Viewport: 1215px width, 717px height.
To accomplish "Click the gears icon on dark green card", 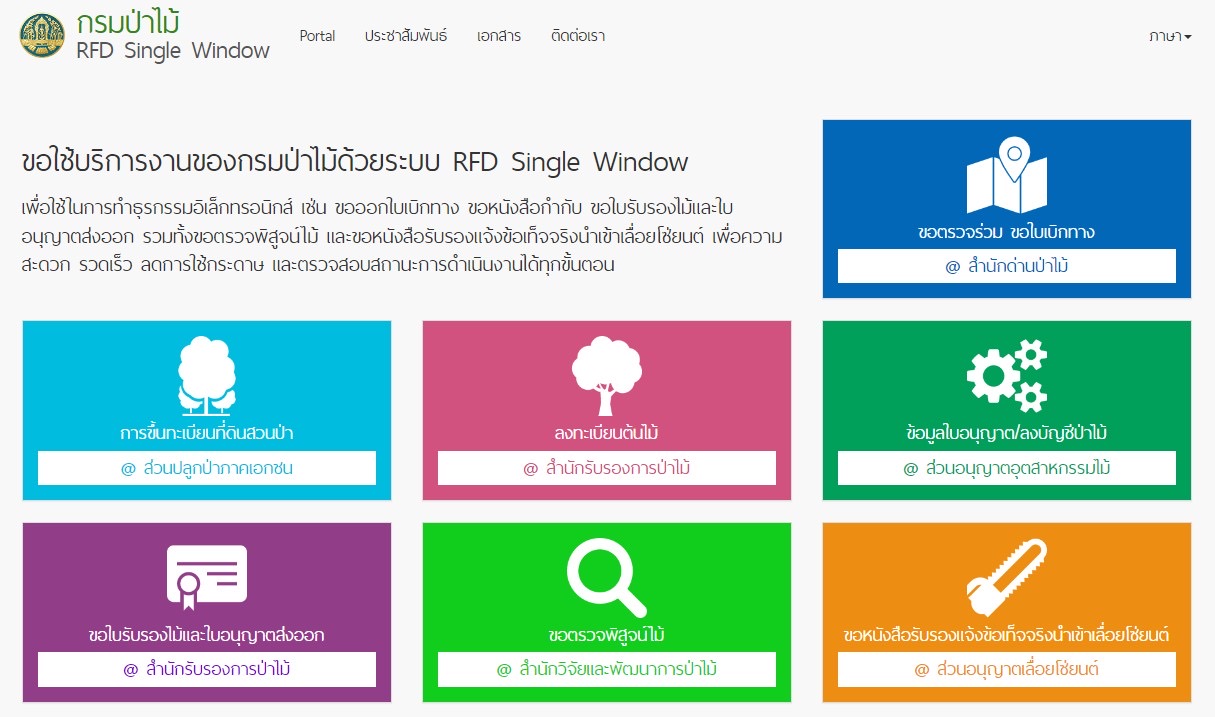I will 1007,376.
